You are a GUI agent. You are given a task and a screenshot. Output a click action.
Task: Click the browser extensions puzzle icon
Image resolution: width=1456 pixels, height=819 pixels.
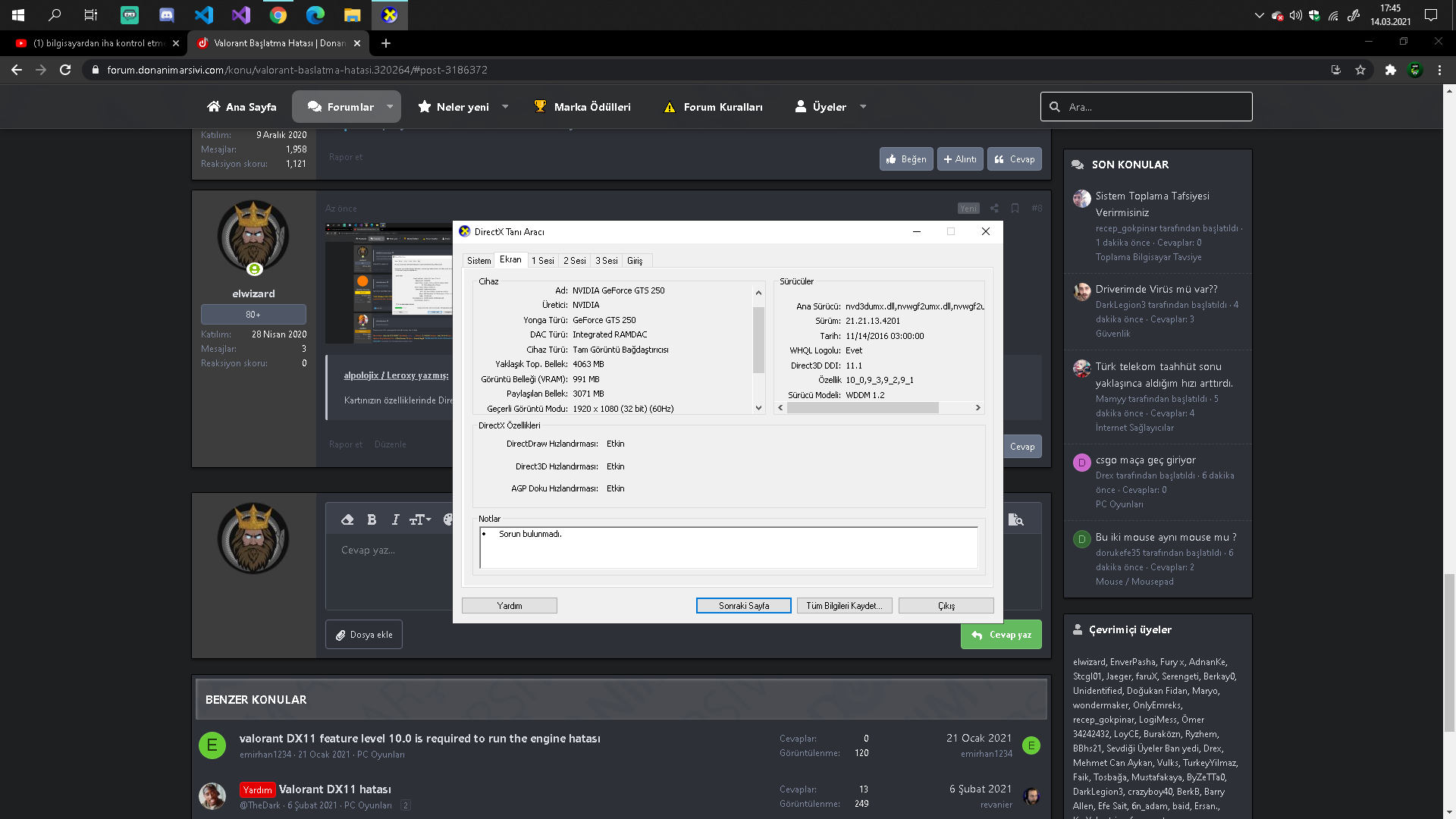pos(1390,70)
